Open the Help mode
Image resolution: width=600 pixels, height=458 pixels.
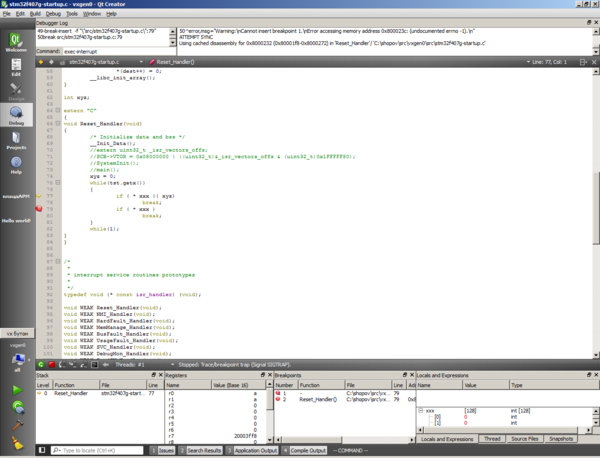point(16,165)
